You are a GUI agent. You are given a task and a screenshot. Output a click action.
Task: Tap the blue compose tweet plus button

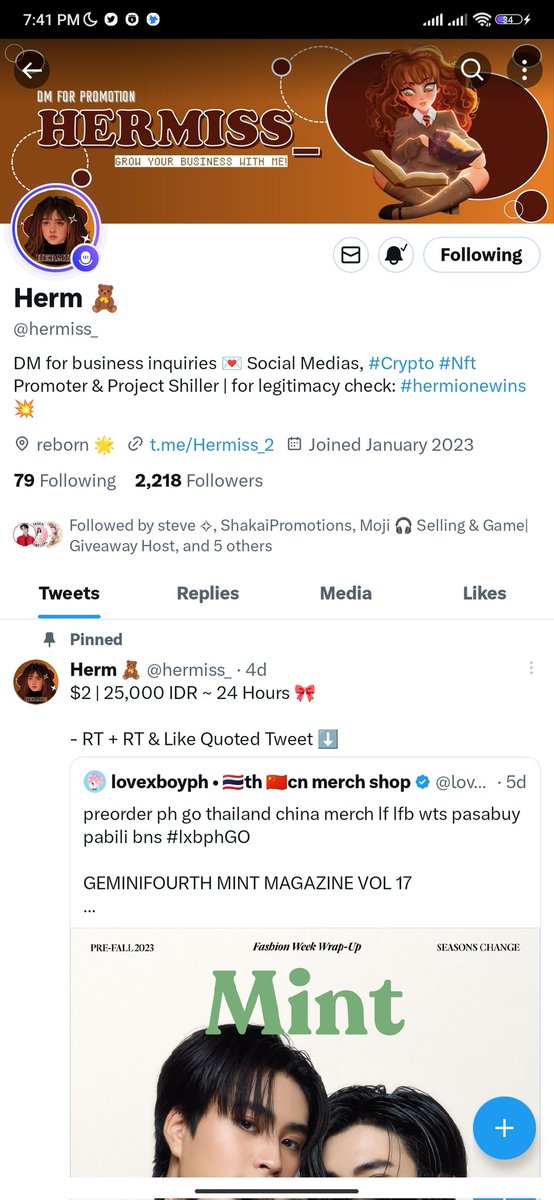[x=504, y=1128]
